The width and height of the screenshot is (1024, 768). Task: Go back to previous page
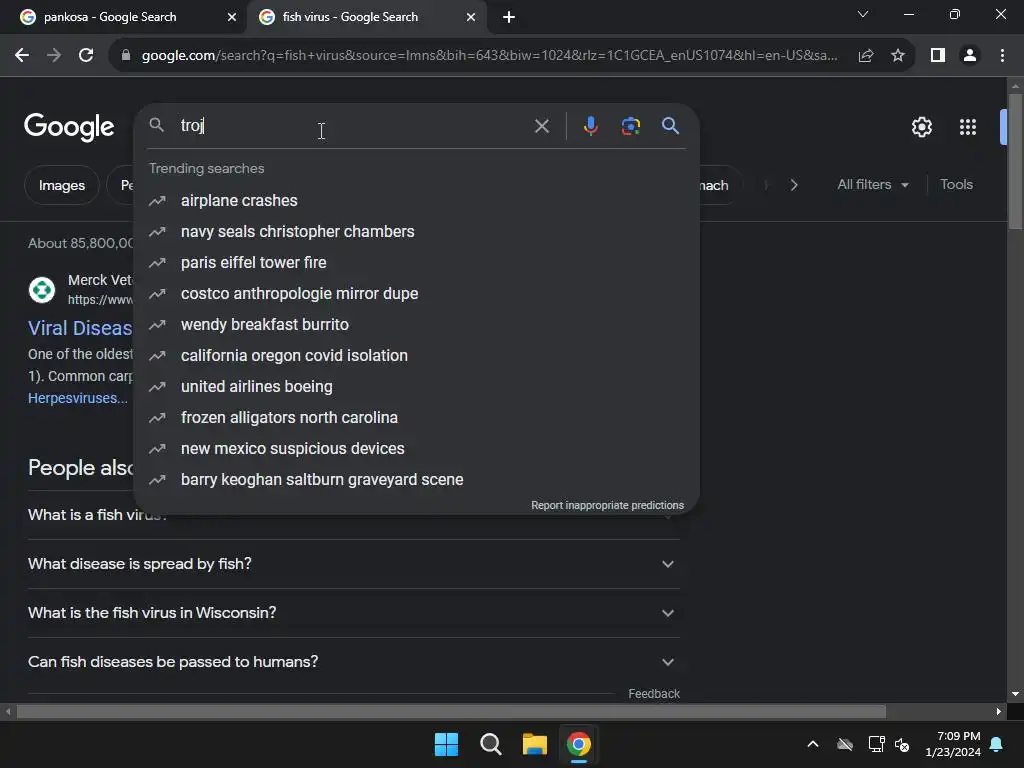click(x=22, y=56)
